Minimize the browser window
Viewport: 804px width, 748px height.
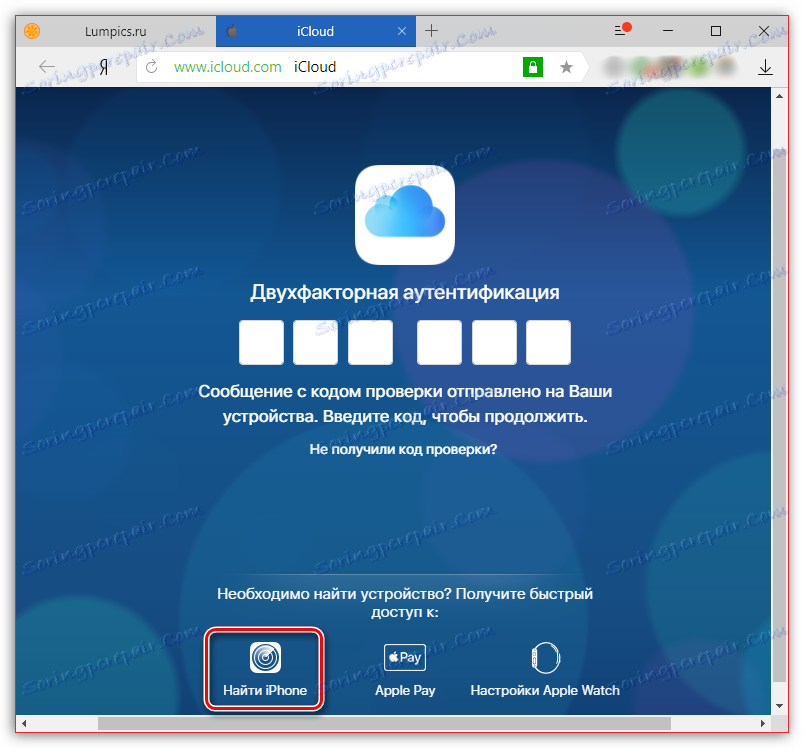coord(668,31)
